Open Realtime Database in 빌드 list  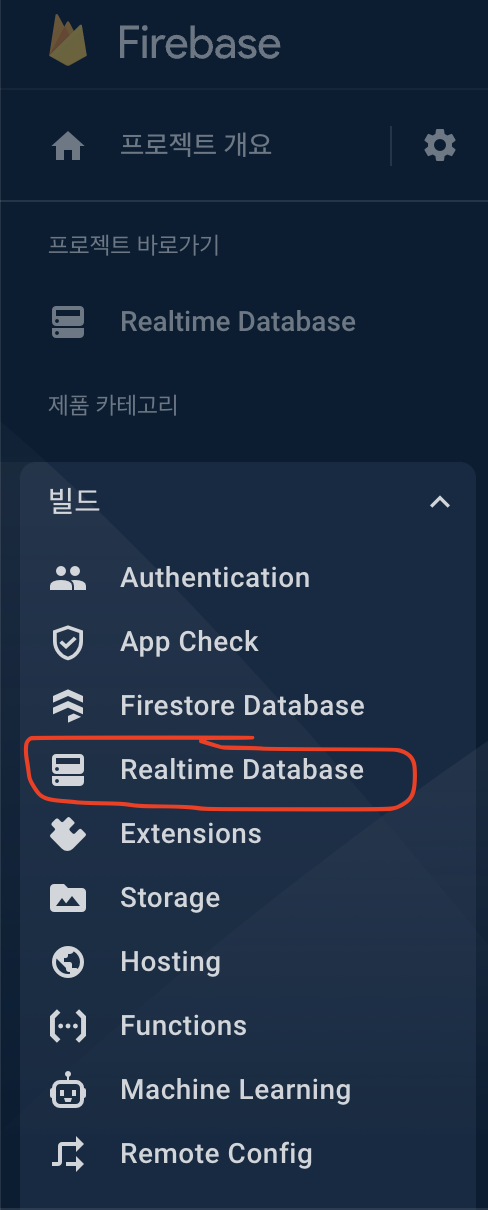(242, 770)
